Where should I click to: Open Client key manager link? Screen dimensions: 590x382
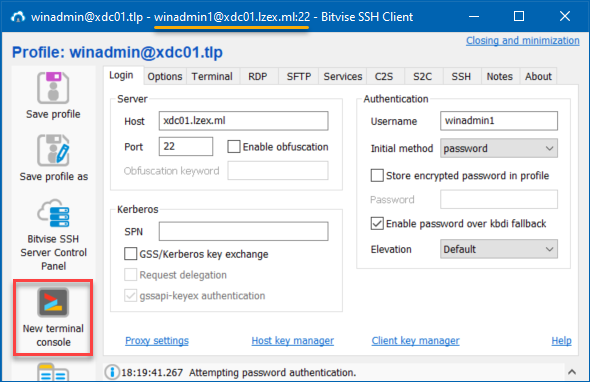coord(415,341)
